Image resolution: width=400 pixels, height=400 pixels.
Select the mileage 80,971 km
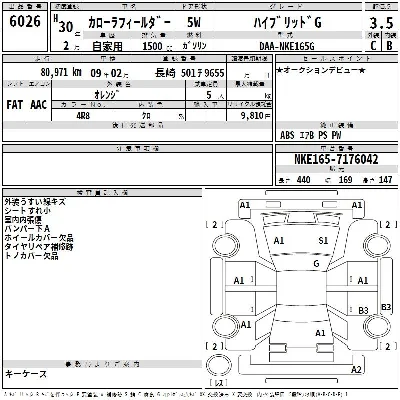click(61, 72)
